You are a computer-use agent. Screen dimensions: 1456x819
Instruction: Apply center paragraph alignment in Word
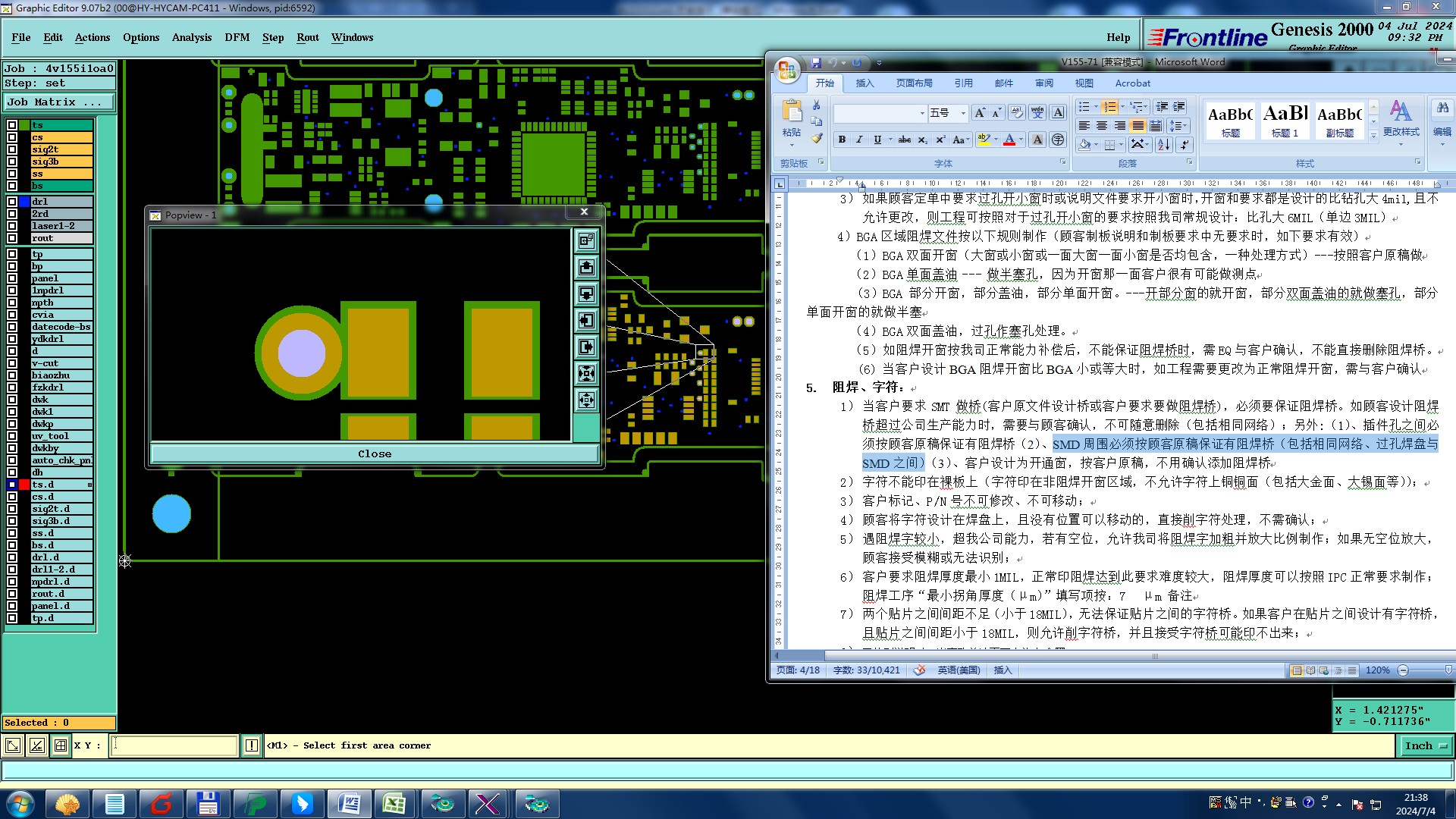point(1102,126)
